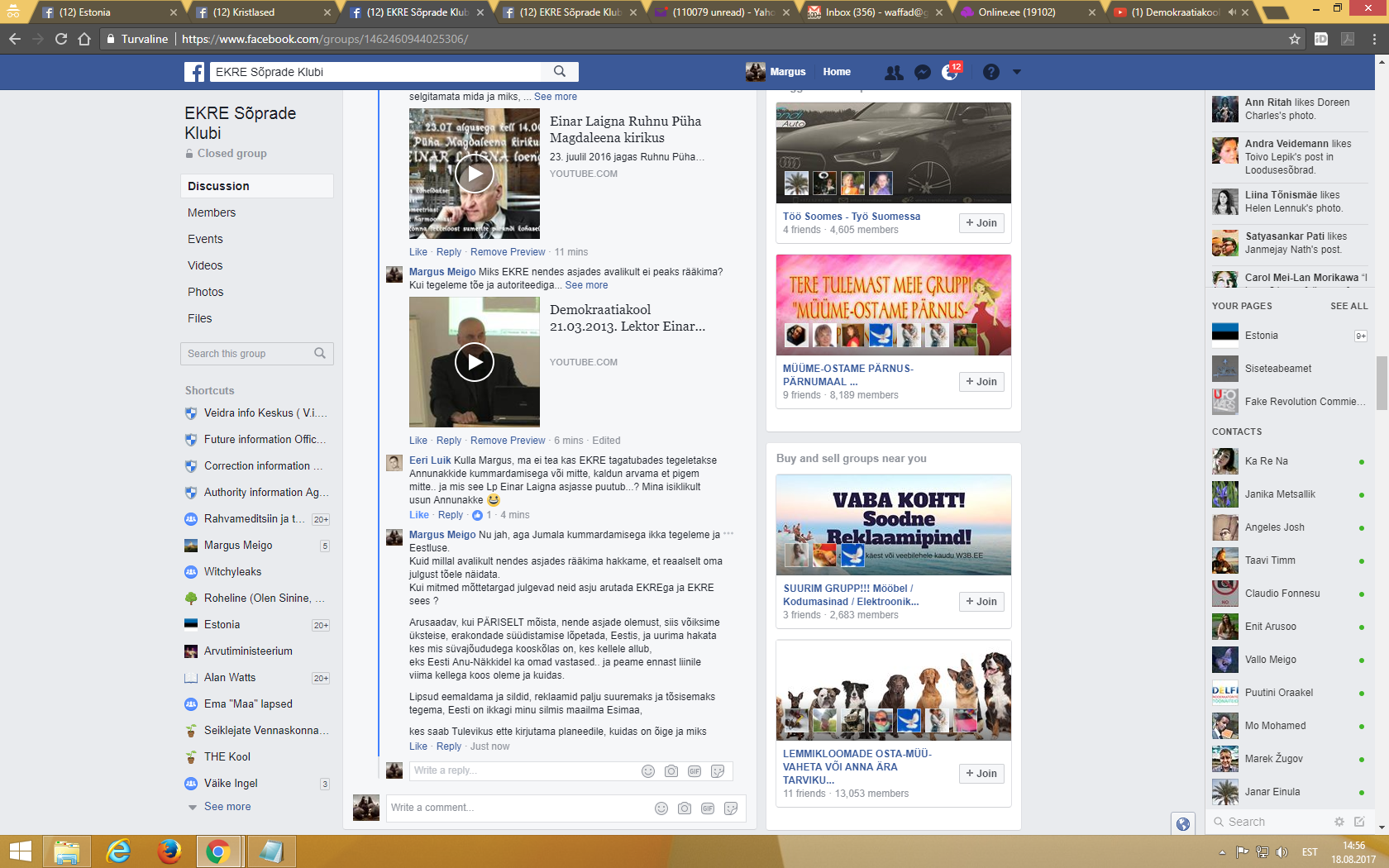
Task: Open chat settings gear icon
Action: pos(1339,822)
